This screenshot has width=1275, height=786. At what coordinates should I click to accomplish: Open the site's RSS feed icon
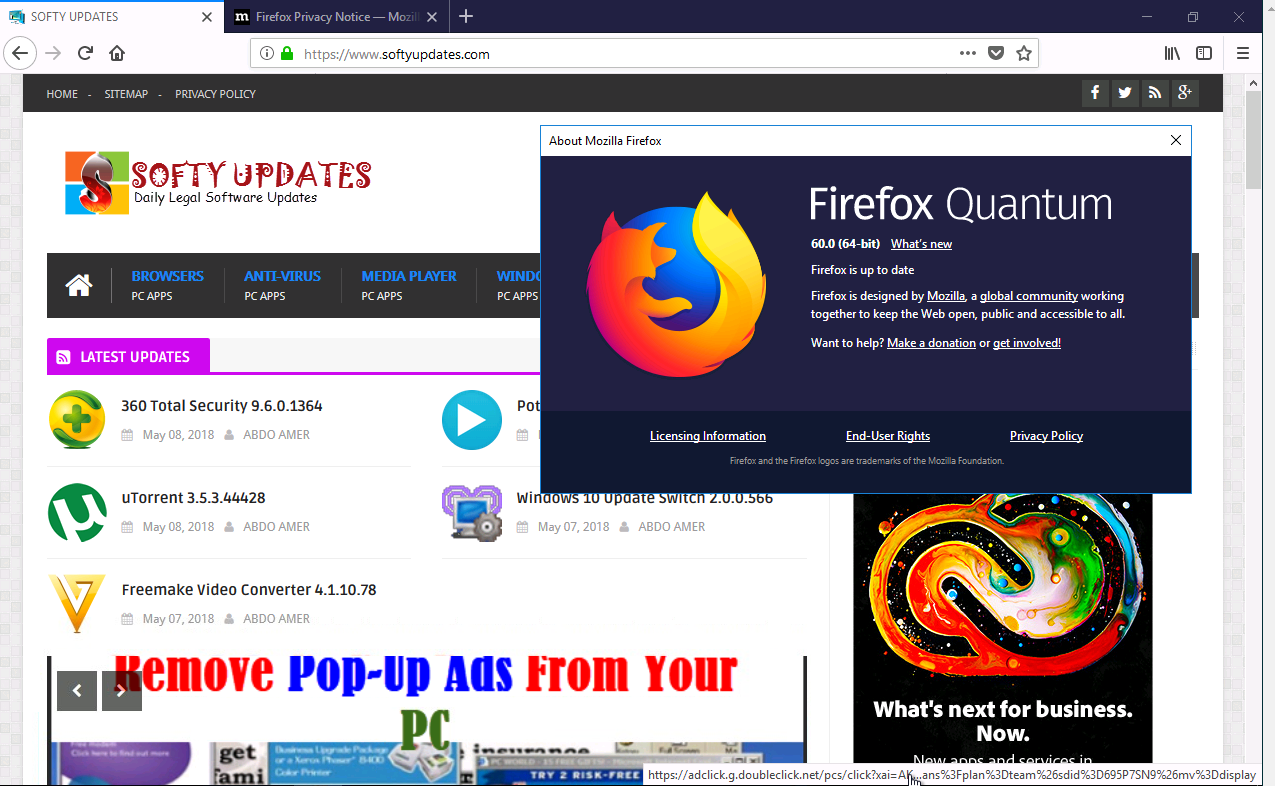pyautogui.click(x=1155, y=93)
